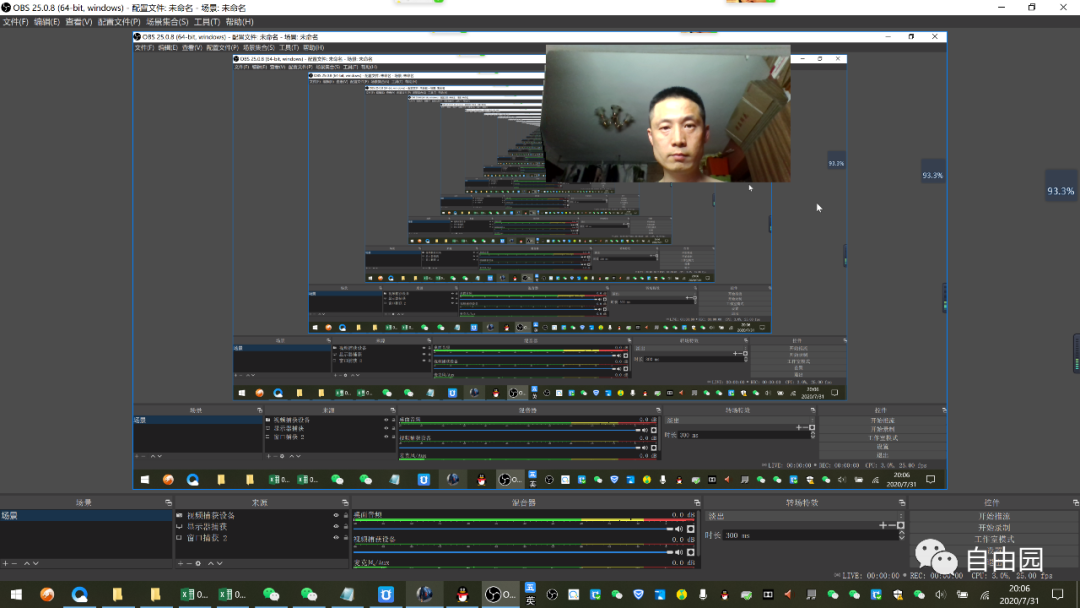Select the 场景 entry in scenes list
1080x608 pixels.
tap(86, 516)
